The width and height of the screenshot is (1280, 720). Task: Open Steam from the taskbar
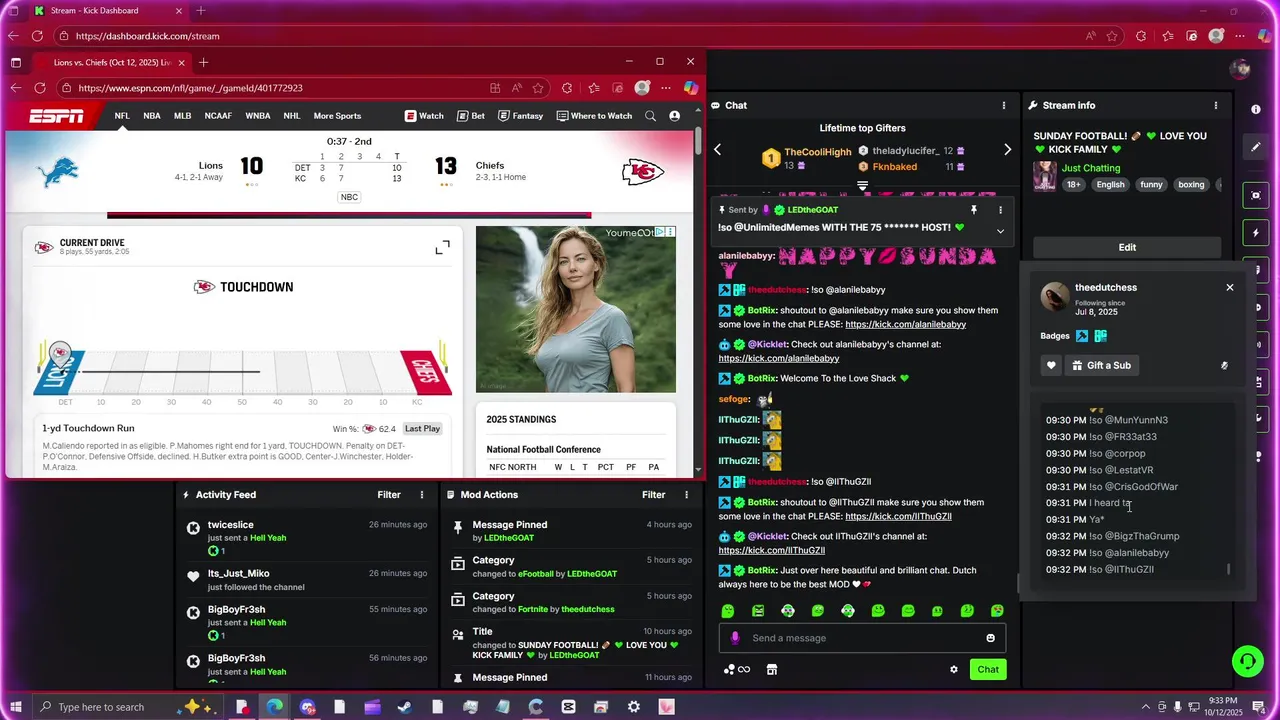coord(405,707)
